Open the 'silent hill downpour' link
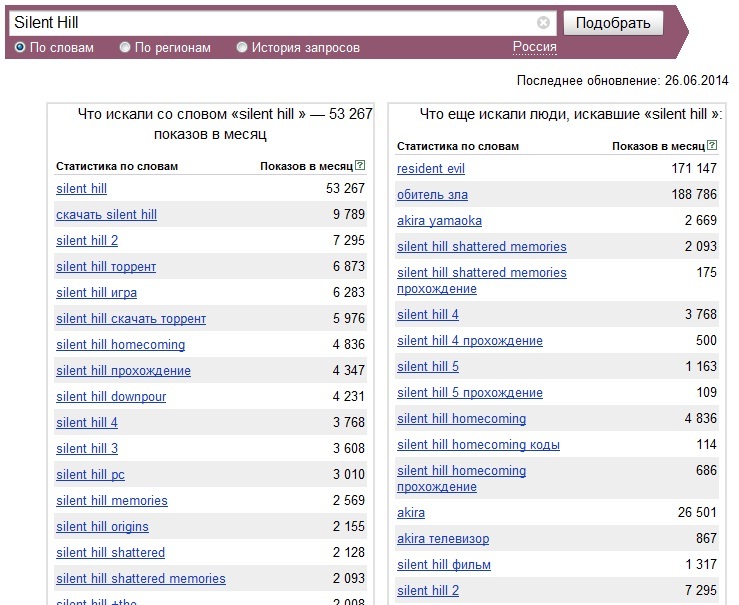Viewport: 739px width, 605px height. click(x=111, y=397)
